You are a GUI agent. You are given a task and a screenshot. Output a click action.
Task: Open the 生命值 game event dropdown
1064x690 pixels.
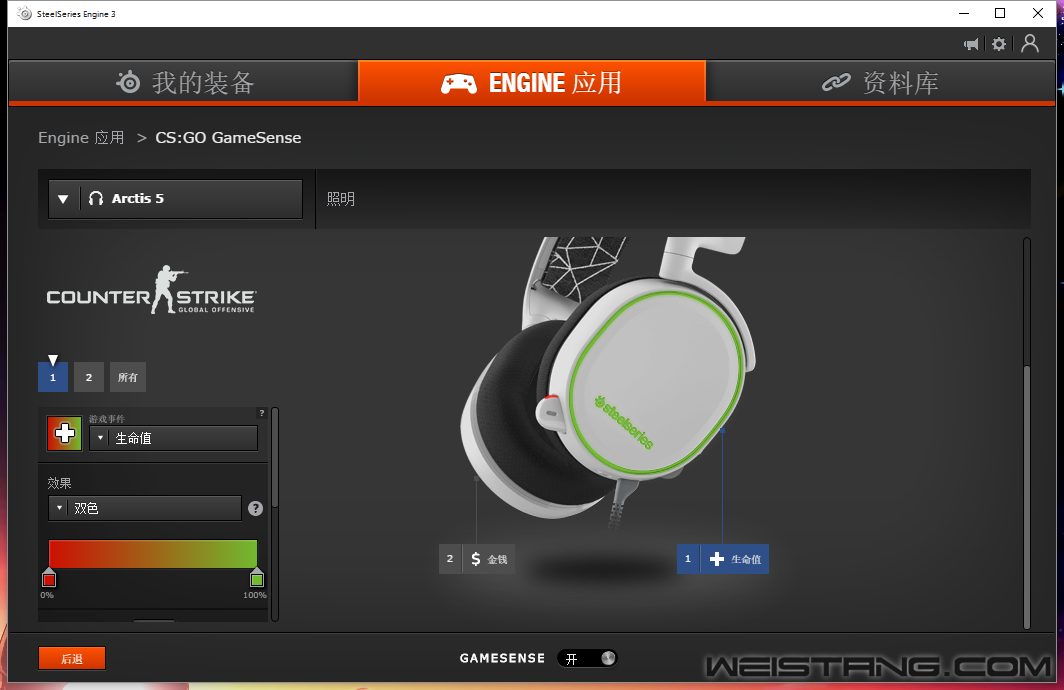click(174, 438)
